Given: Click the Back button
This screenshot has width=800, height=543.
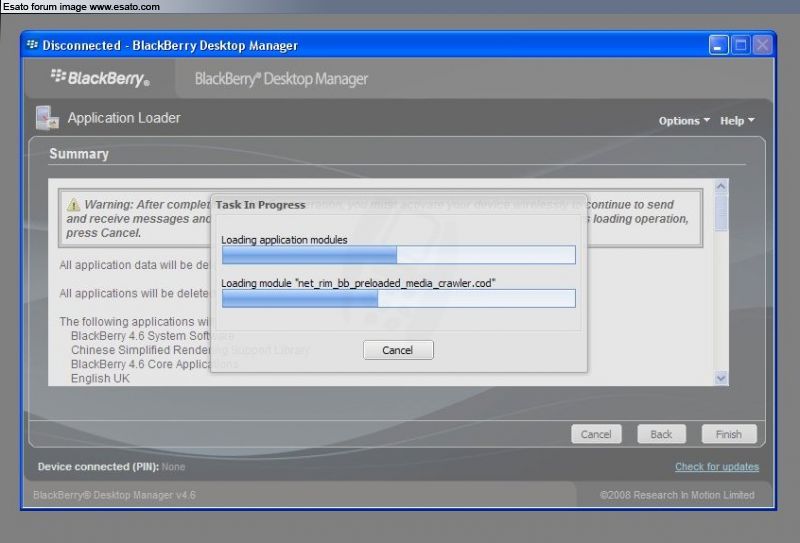Looking at the screenshot, I should (661, 434).
